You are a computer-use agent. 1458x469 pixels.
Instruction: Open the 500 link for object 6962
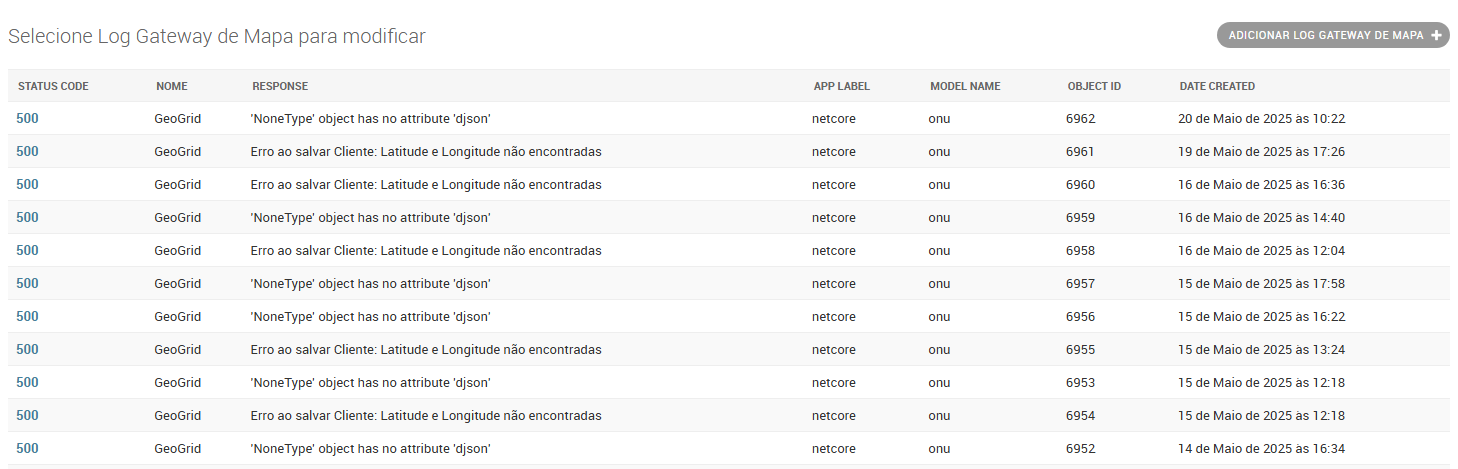[27, 118]
